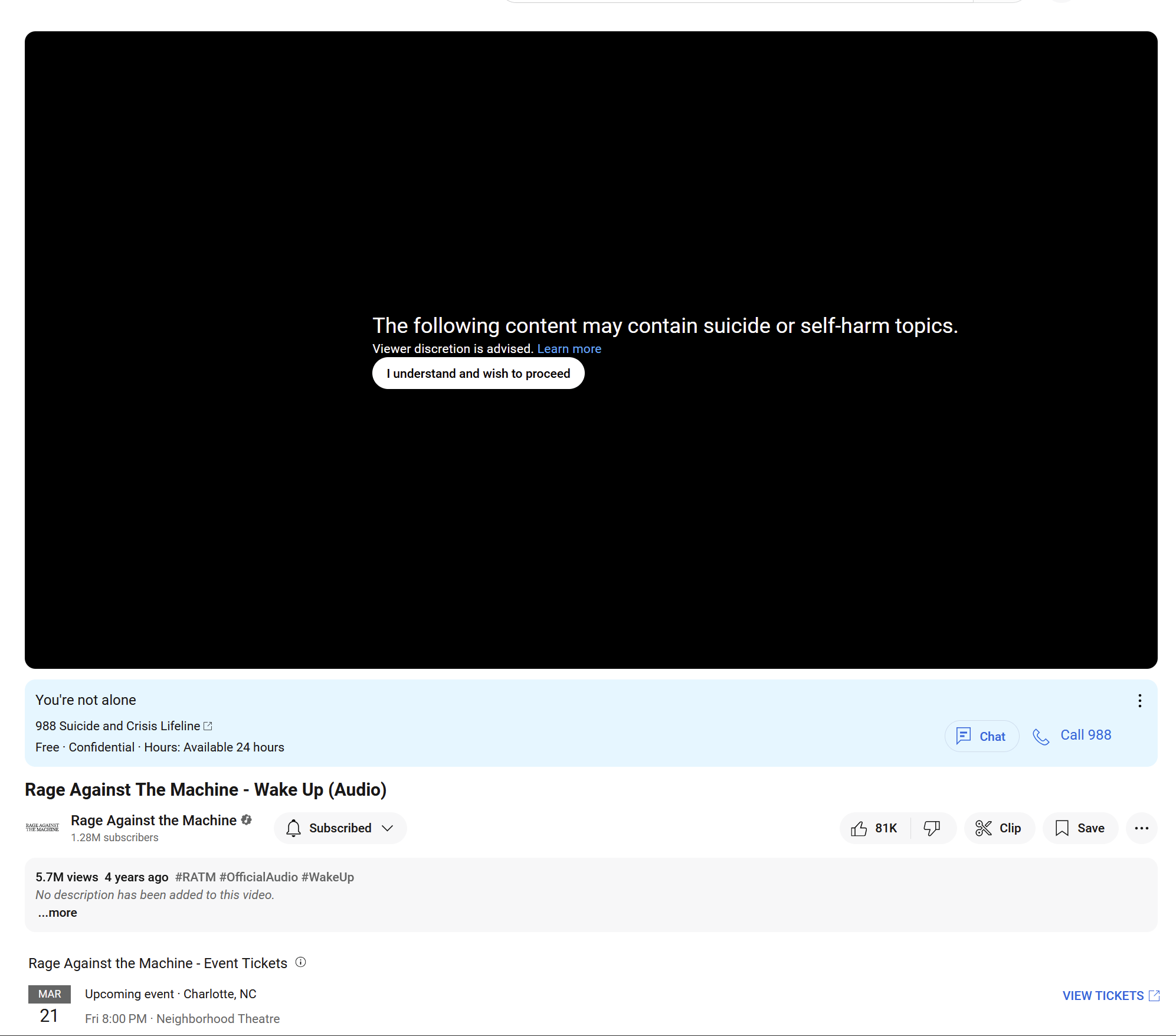Open the #RATM hashtag
1176x1036 pixels.
point(195,877)
